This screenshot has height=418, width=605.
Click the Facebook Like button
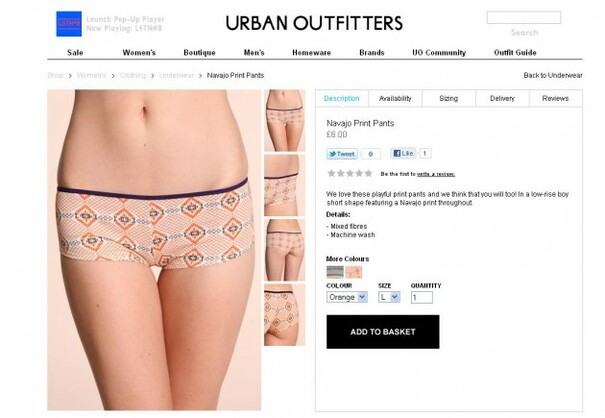click(403, 154)
